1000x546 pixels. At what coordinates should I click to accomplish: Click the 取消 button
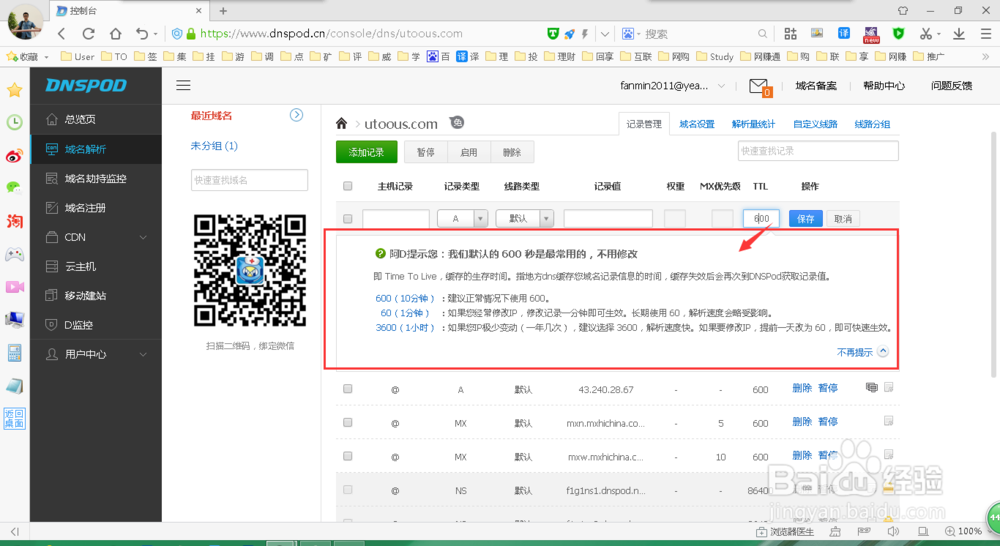[x=843, y=219]
